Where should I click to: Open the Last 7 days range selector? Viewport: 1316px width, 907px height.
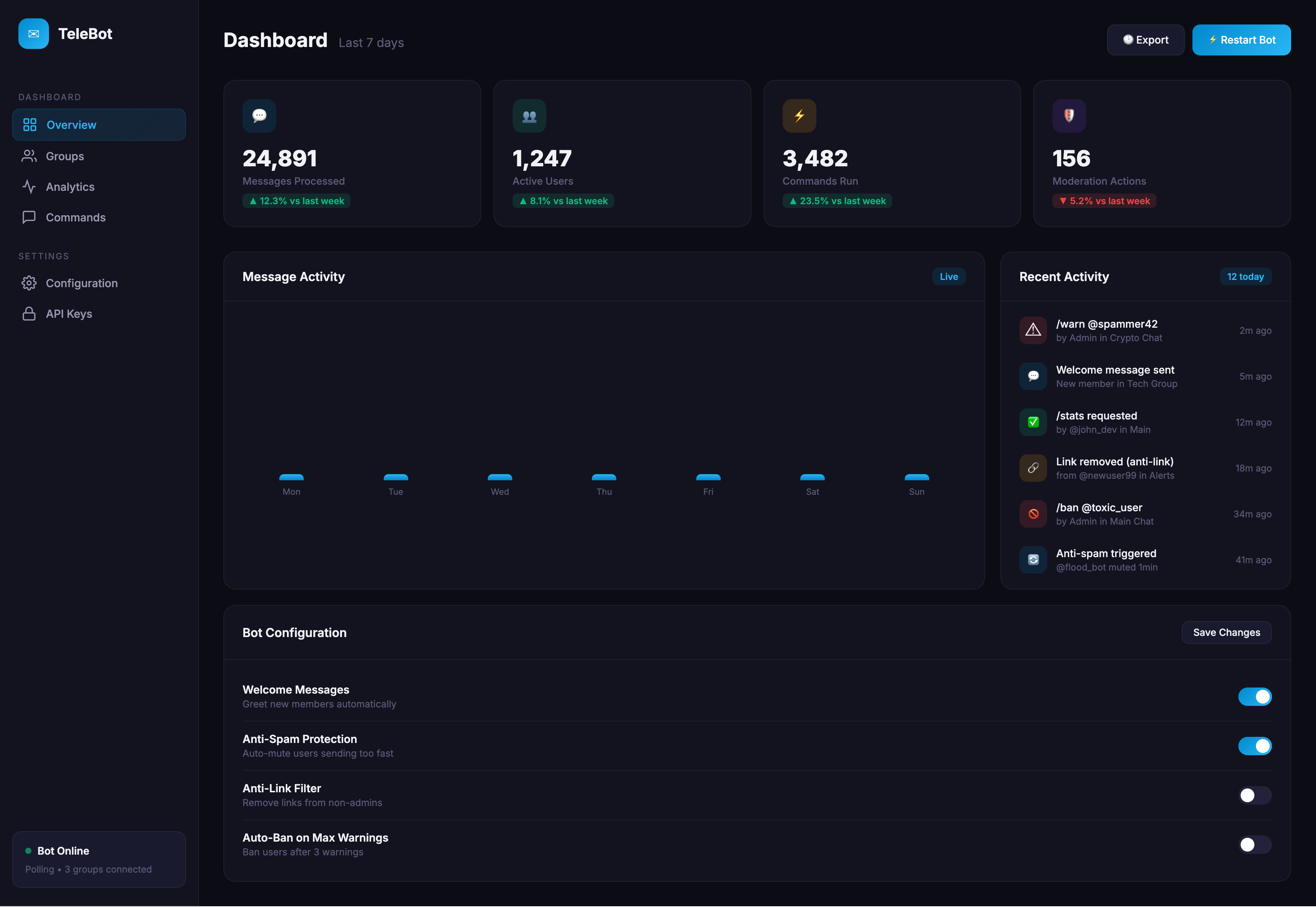371,42
